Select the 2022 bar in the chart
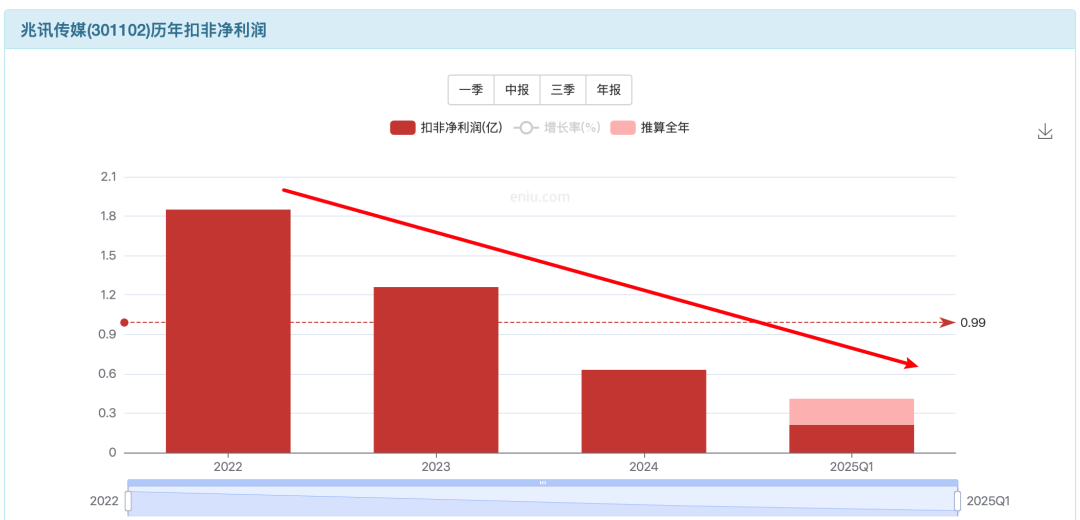The height and width of the screenshot is (520, 1080). click(x=228, y=331)
